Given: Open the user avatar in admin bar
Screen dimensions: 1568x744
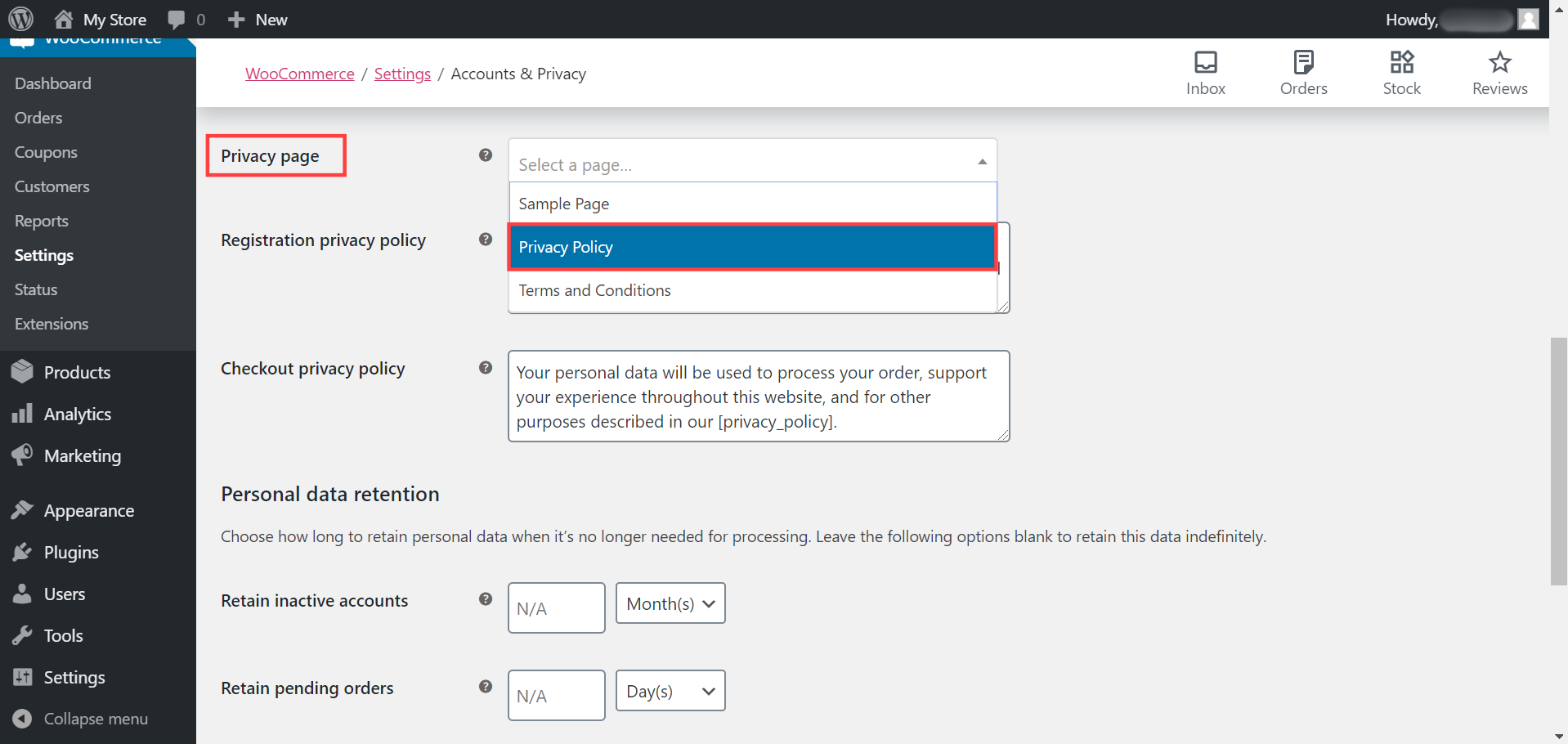Looking at the screenshot, I should 1528,20.
